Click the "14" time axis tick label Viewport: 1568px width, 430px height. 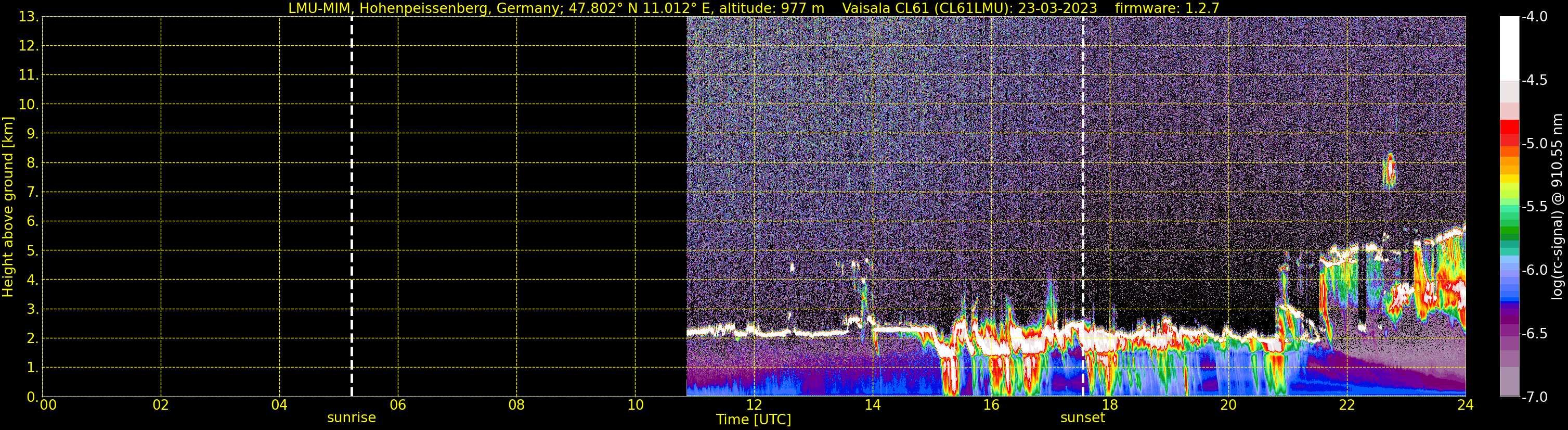click(873, 406)
